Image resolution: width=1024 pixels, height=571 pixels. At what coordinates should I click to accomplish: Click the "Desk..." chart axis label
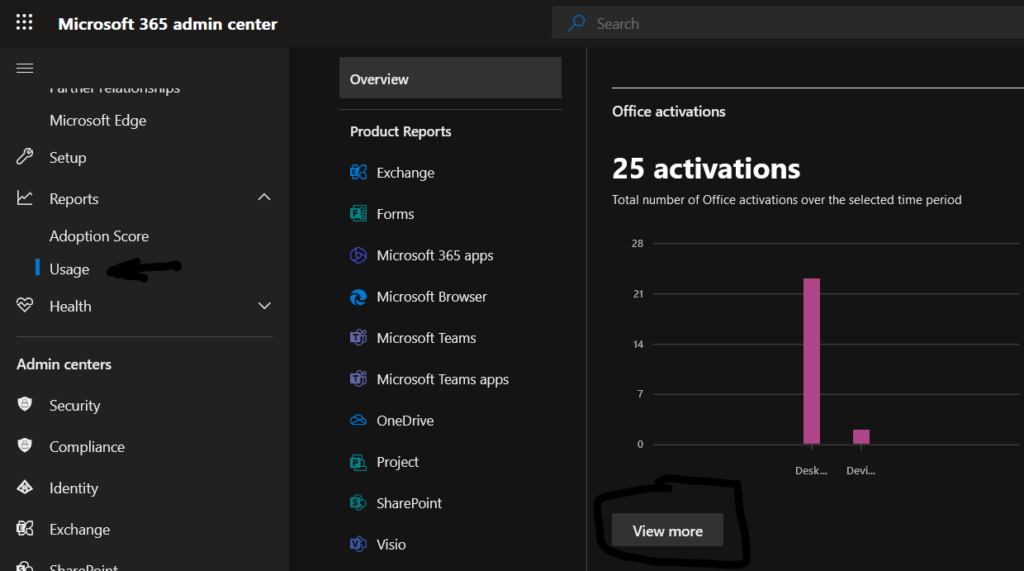pos(811,470)
